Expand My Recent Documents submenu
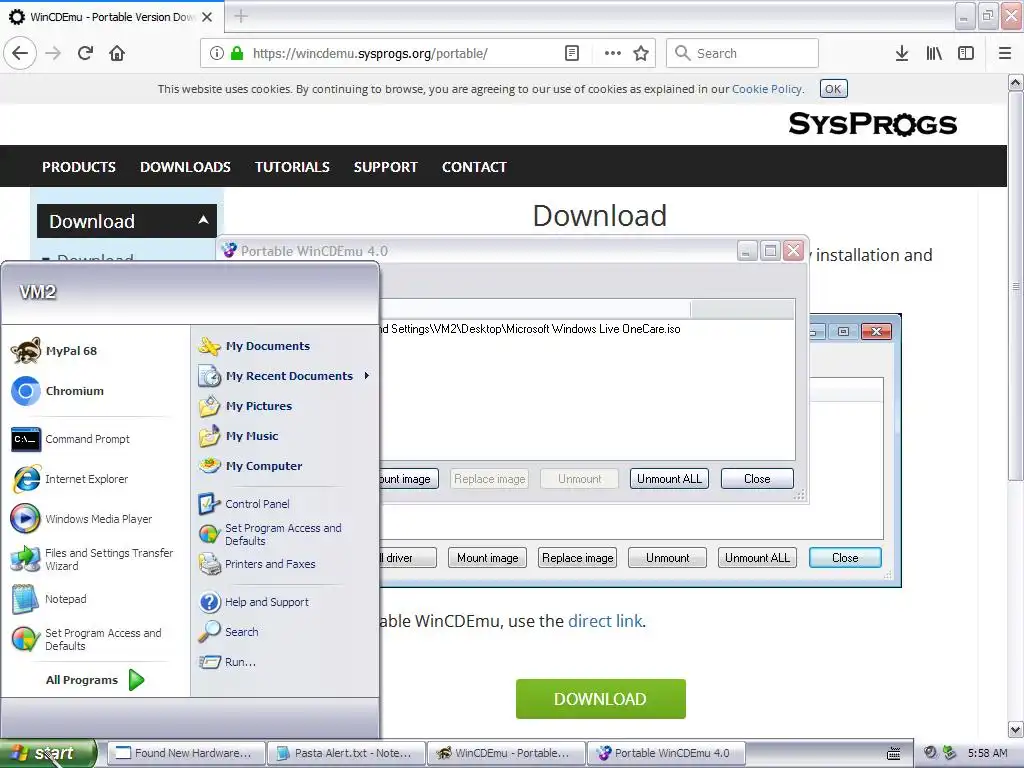The height and width of the screenshot is (768, 1024). 285,376
